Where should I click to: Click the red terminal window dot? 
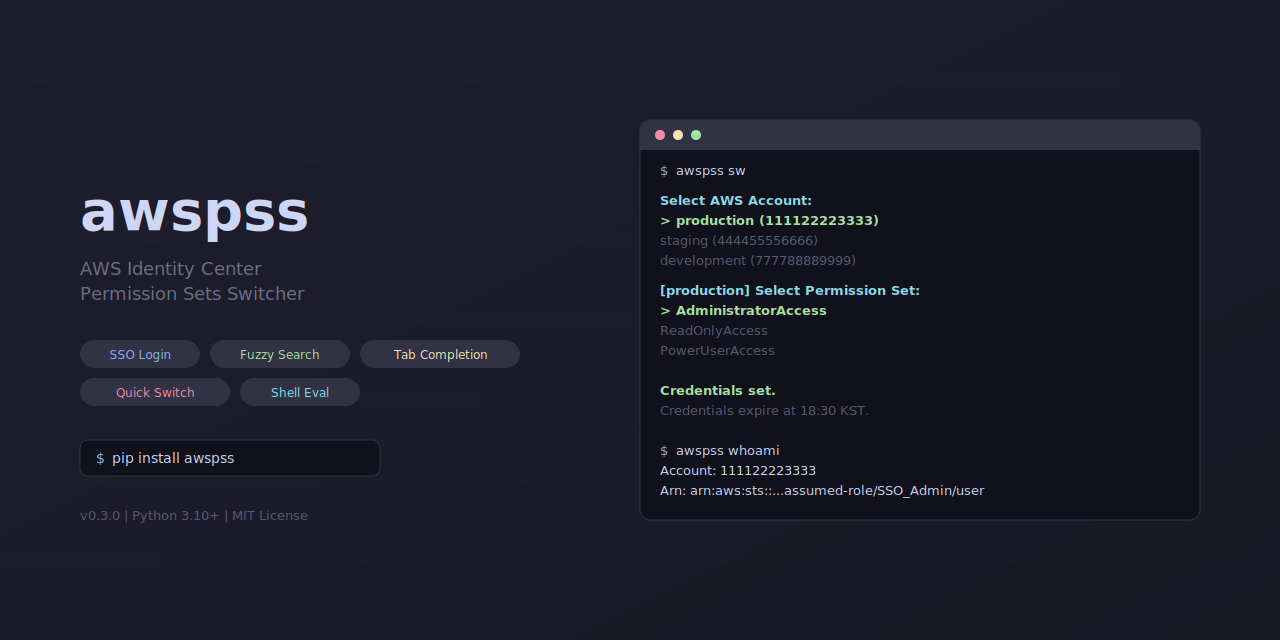click(x=660, y=135)
